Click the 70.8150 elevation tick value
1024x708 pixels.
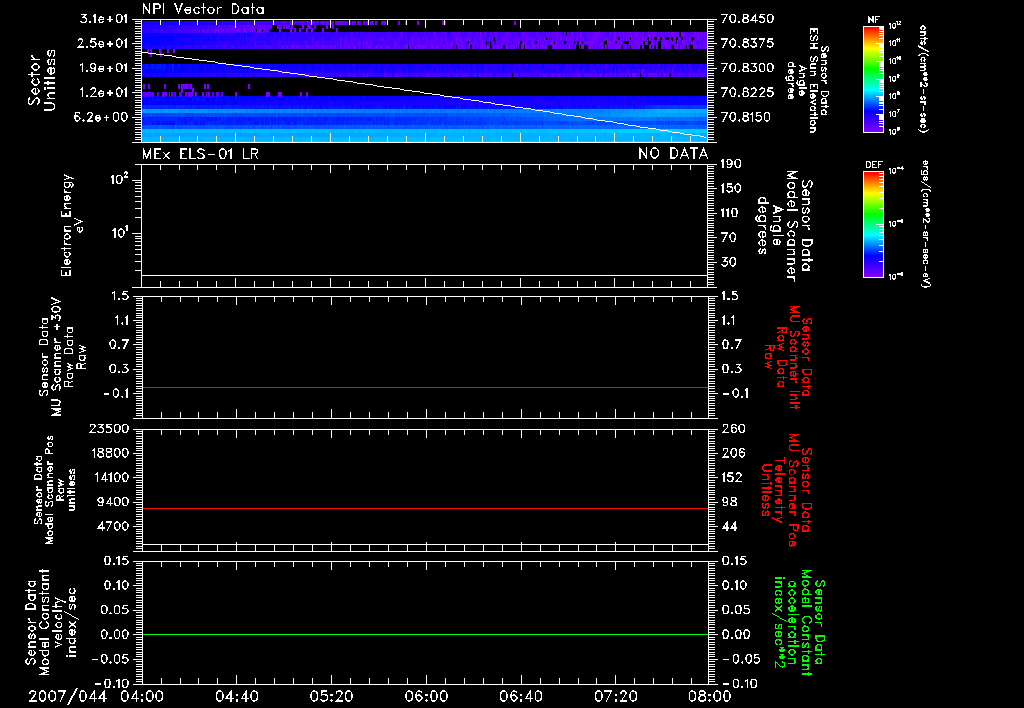pyautogui.click(x=748, y=117)
